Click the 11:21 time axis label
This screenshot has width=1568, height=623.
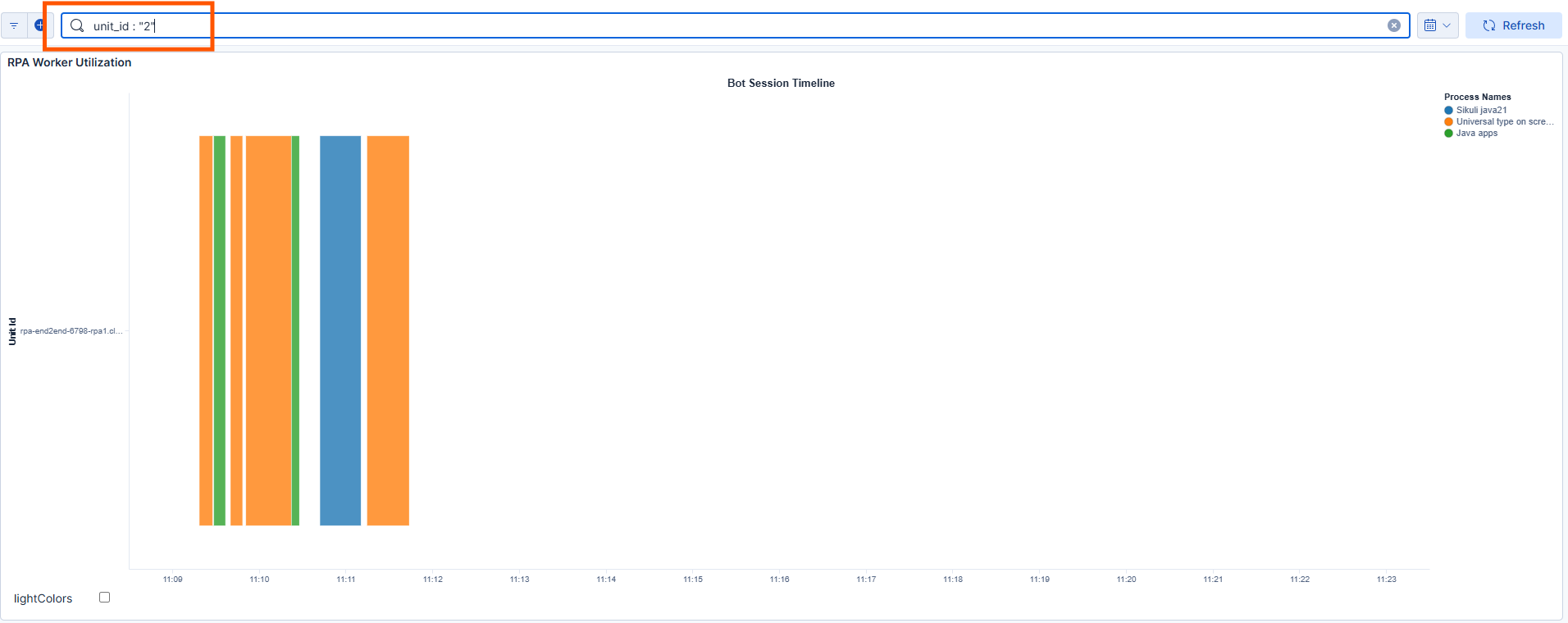click(1213, 580)
